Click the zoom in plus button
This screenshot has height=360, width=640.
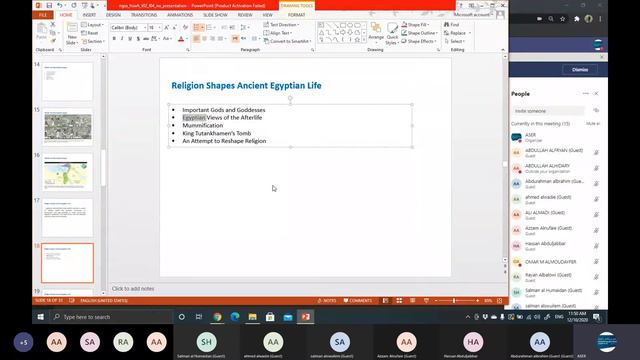point(478,300)
